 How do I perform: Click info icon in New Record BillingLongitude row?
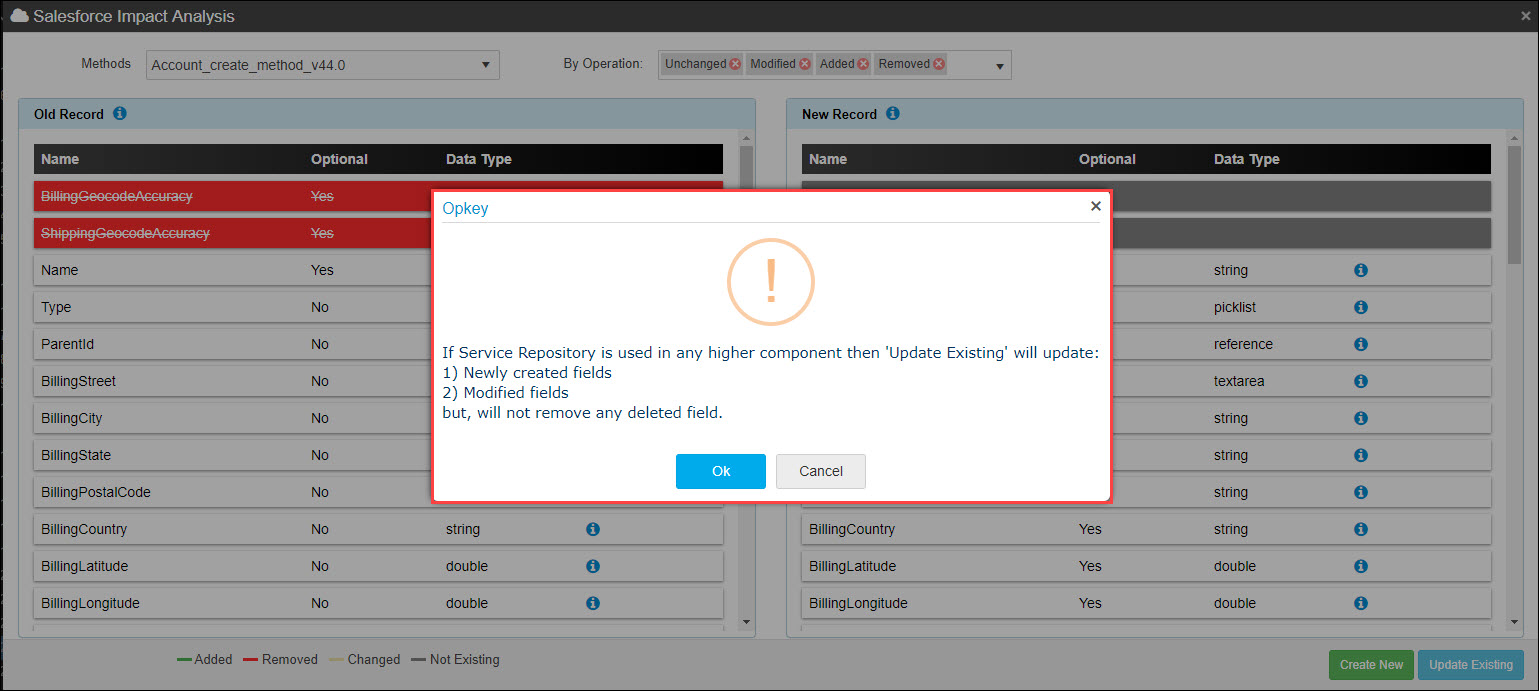pyautogui.click(x=1360, y=603)
